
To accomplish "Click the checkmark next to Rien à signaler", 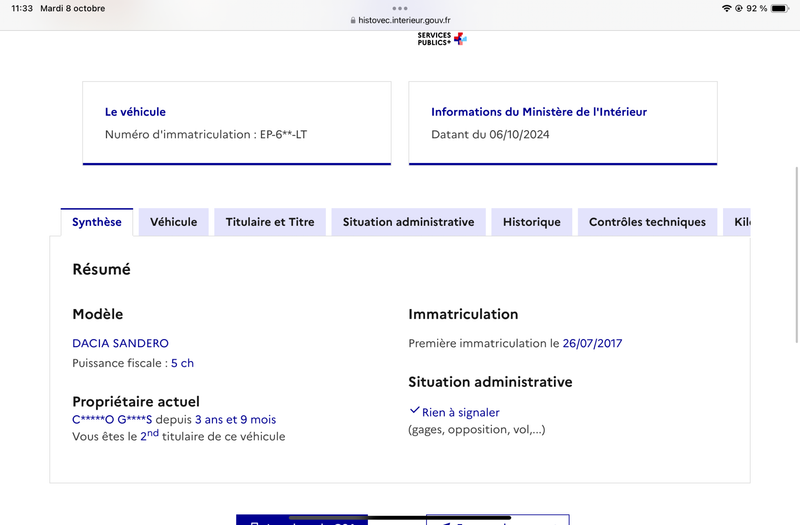I will [x=414, y=410].
